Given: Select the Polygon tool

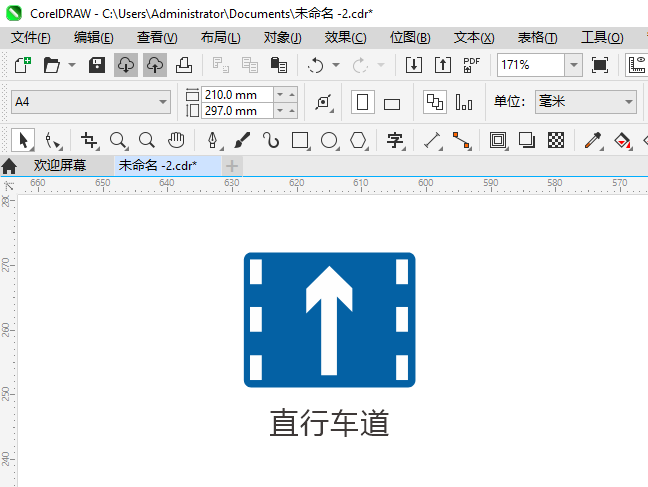Looking at the screenshot, I should pos(359,141).
